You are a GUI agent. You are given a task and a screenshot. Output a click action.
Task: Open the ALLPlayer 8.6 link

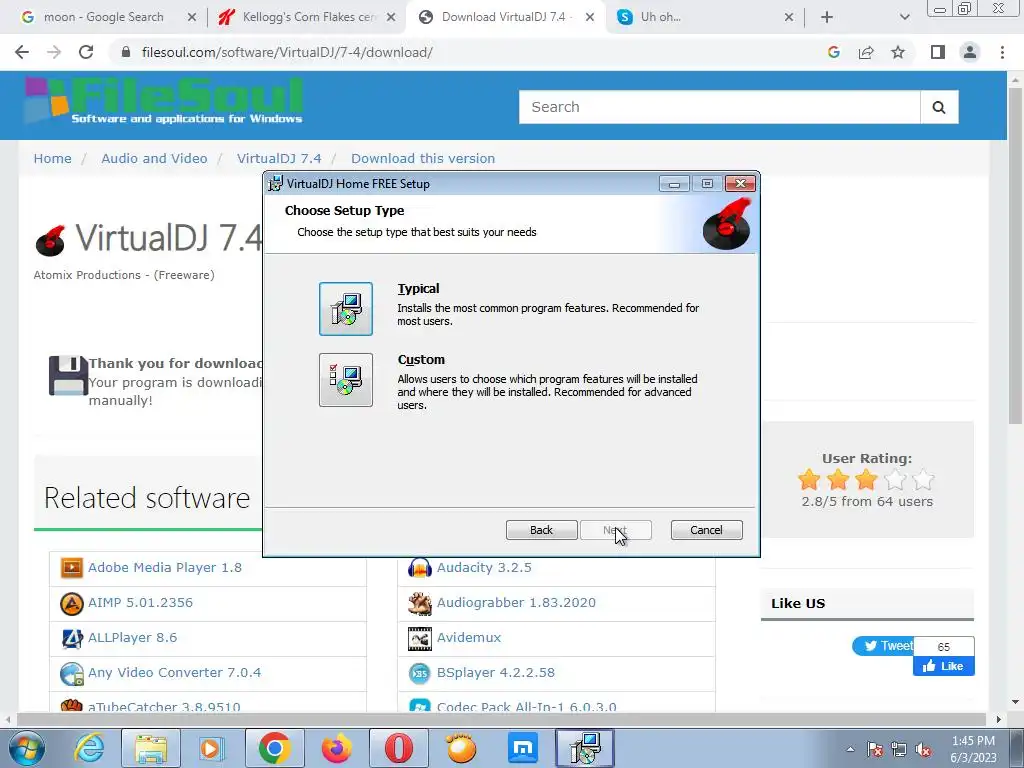133,637
